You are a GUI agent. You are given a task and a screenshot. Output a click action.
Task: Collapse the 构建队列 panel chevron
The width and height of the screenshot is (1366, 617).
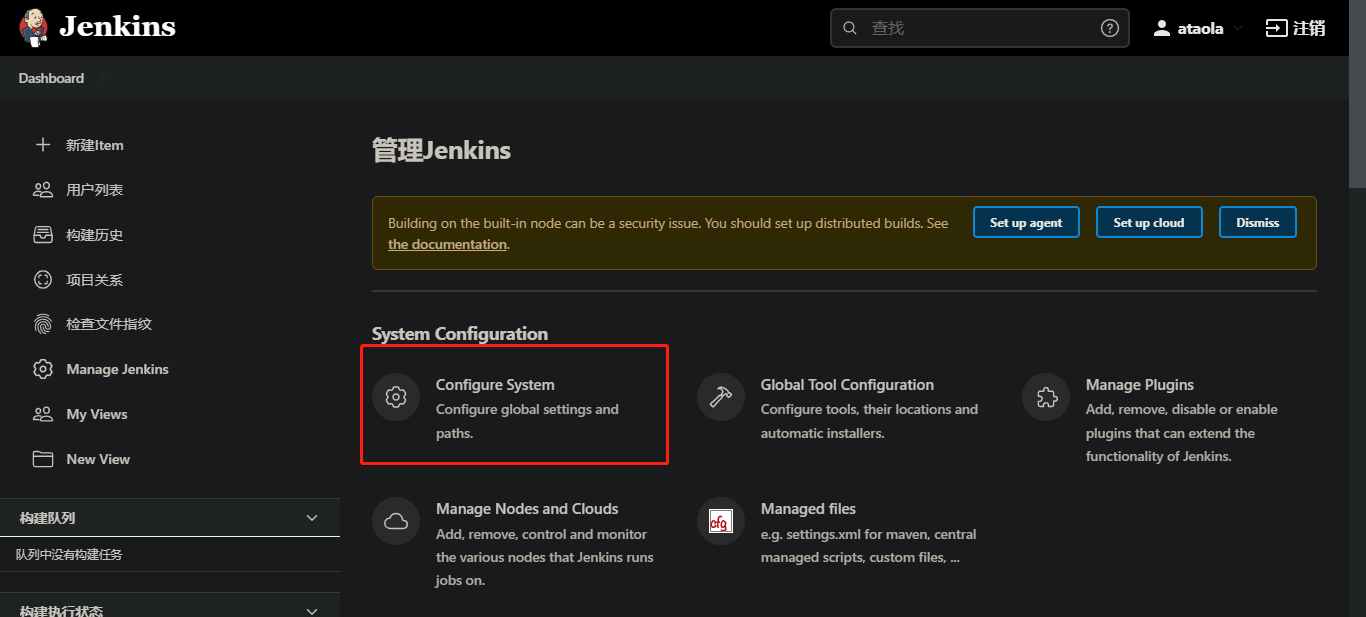(x=312, y=518)
